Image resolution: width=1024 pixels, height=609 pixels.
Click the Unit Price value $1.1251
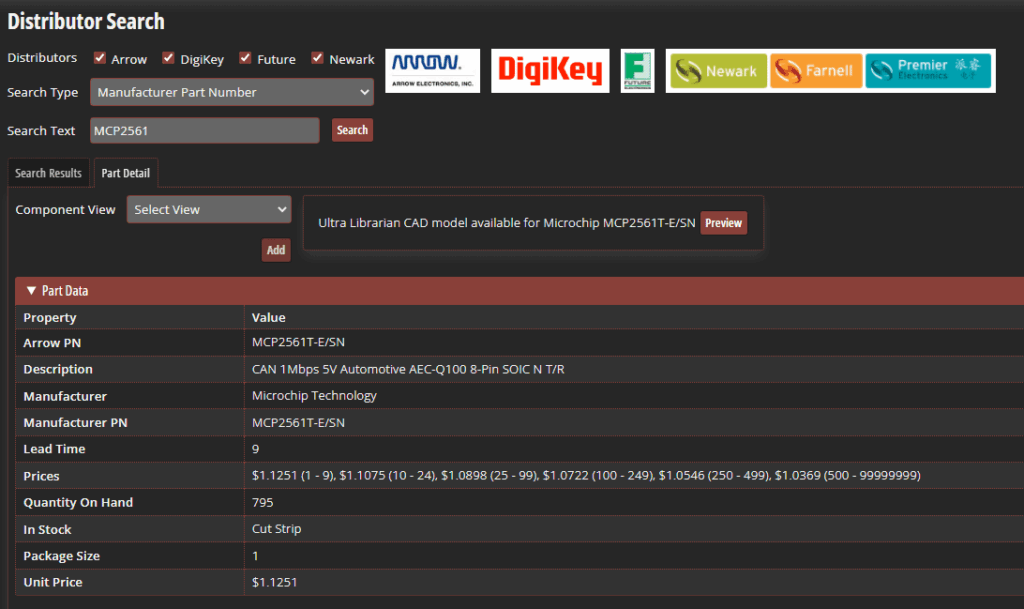tap(274, 582)
